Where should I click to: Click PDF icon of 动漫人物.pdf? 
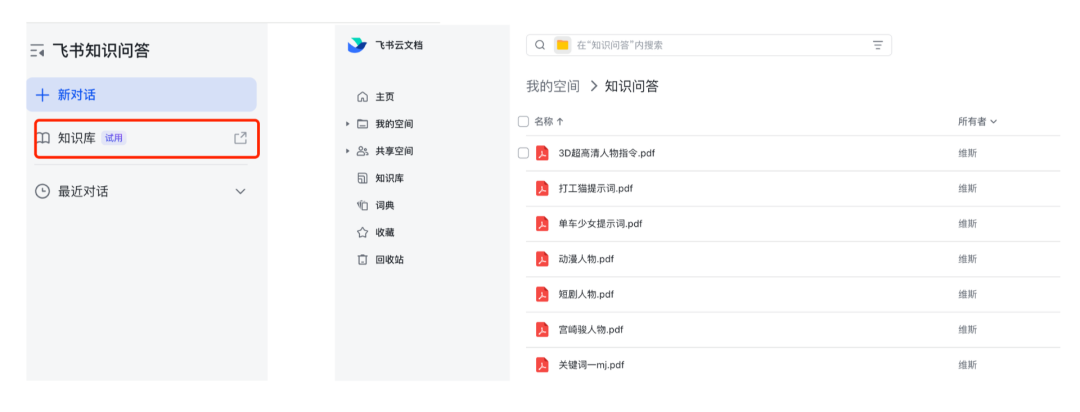(x=542, y=259)
